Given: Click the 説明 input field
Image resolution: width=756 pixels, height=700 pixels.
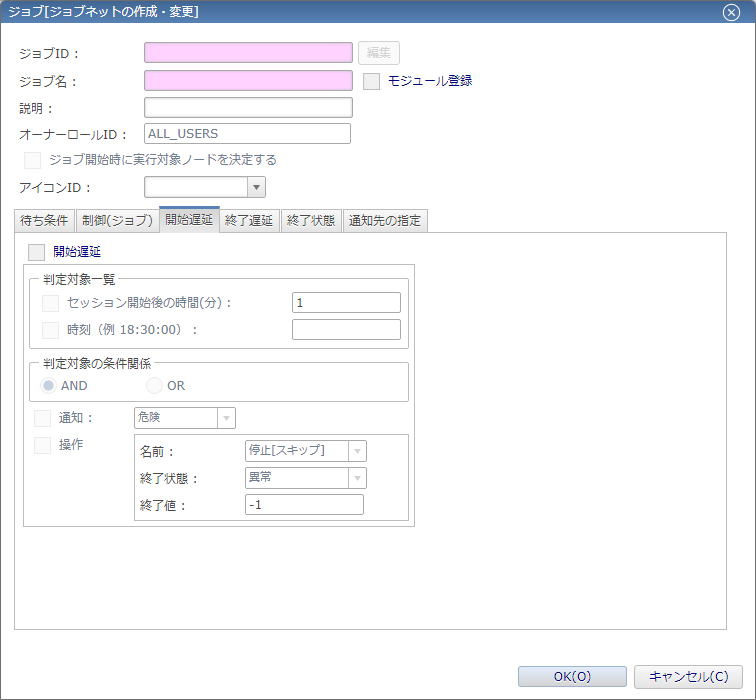Looking at the screenshot, I should [x=248, y=108].
